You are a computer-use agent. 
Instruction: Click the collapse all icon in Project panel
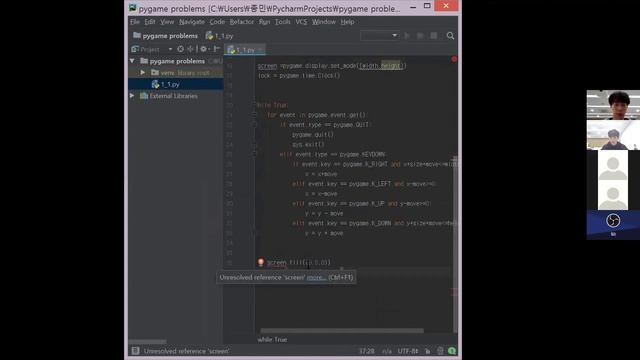190,49
